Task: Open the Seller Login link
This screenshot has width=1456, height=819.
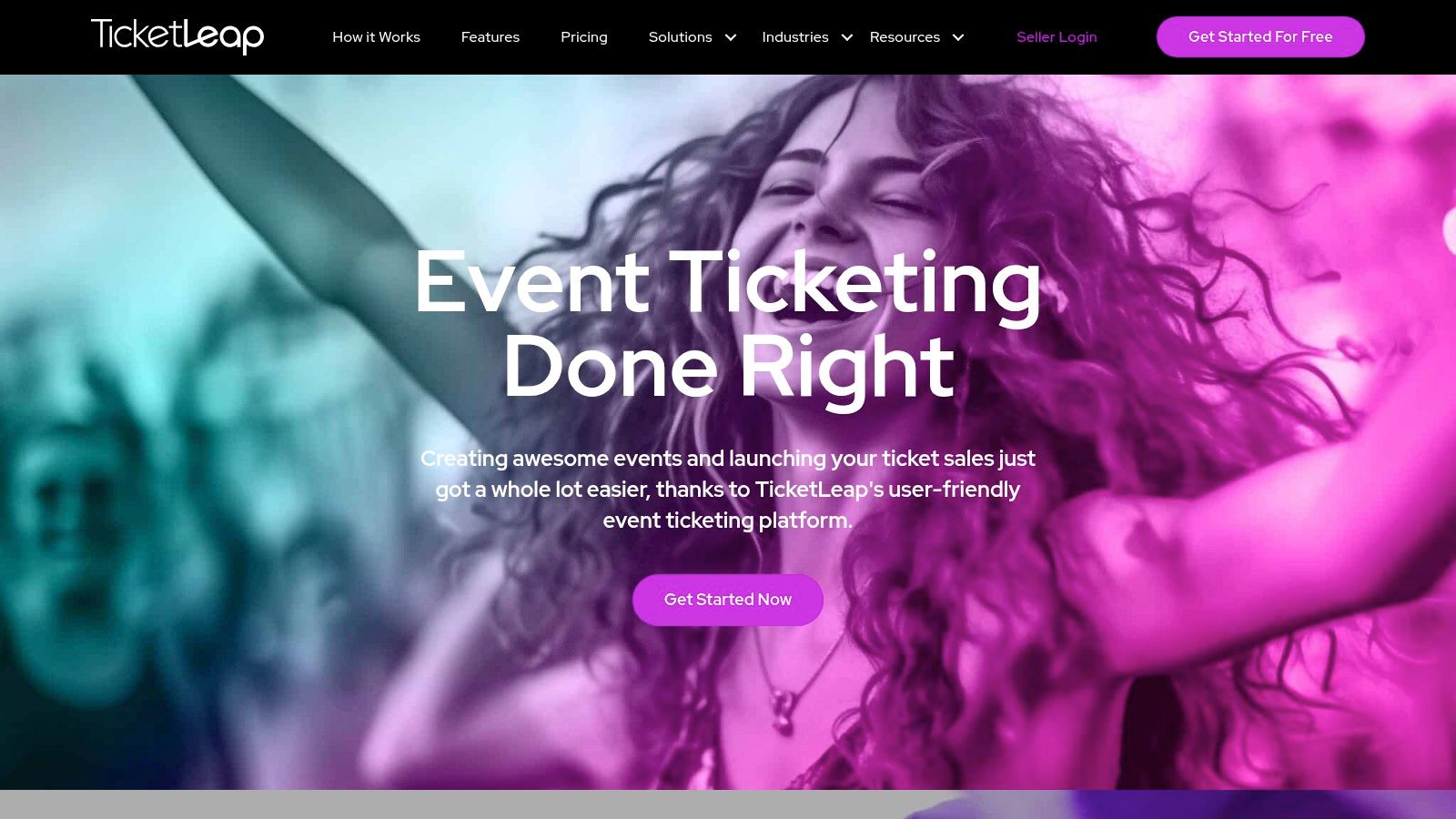Action: click(1057, 37)
